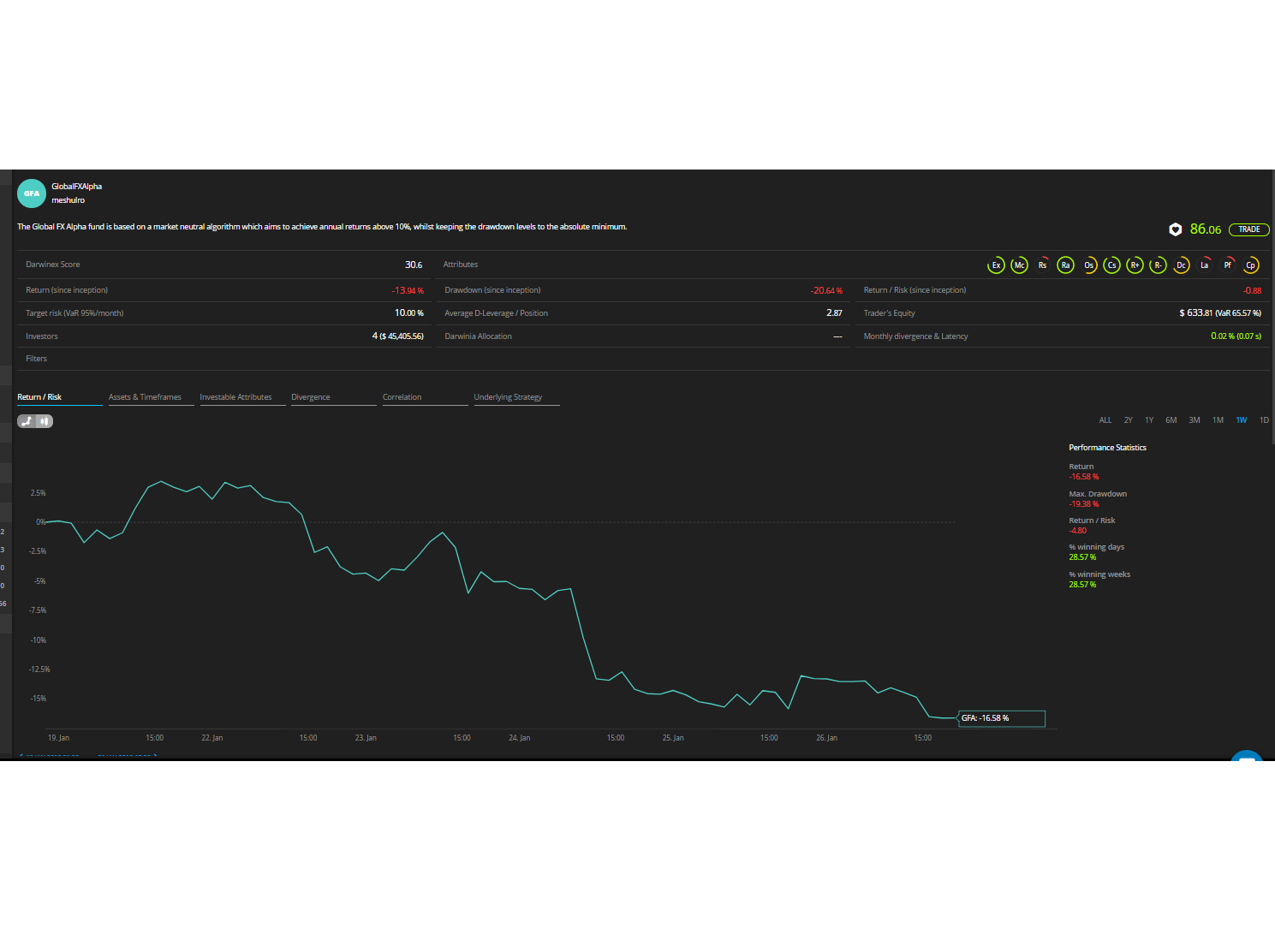
Task: Set chart range to 3M
Action: point(1195,420)
